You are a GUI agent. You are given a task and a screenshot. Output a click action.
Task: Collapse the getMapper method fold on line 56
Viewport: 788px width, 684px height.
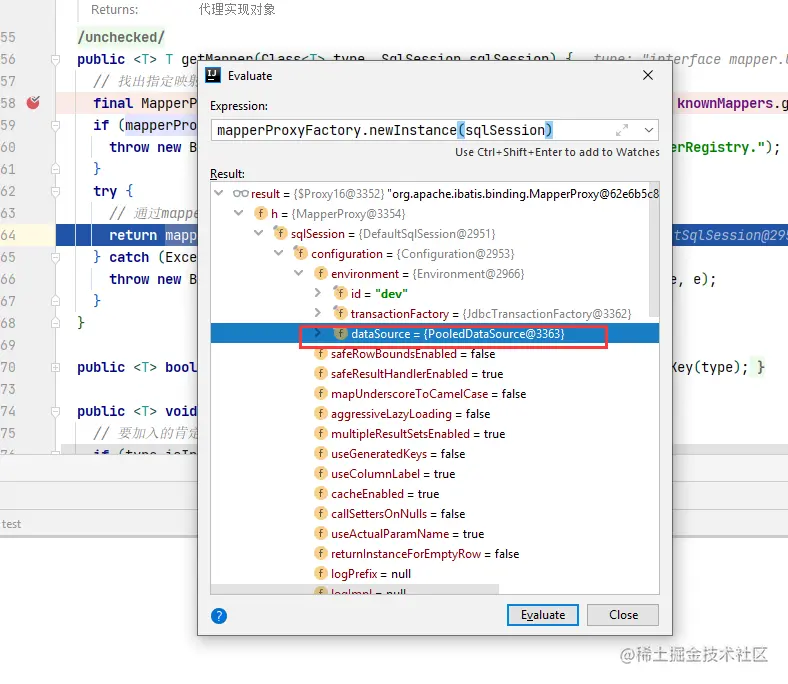pos(55,59)
